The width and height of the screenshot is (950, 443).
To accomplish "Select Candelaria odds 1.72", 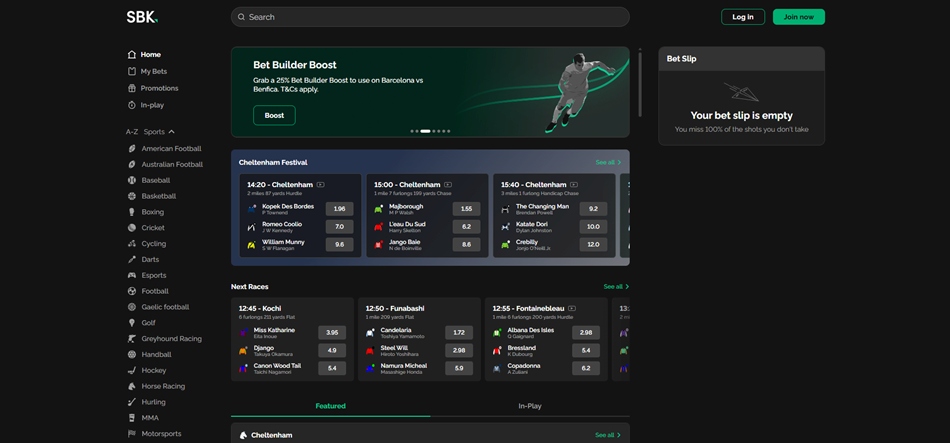I will tap(459, 333).
